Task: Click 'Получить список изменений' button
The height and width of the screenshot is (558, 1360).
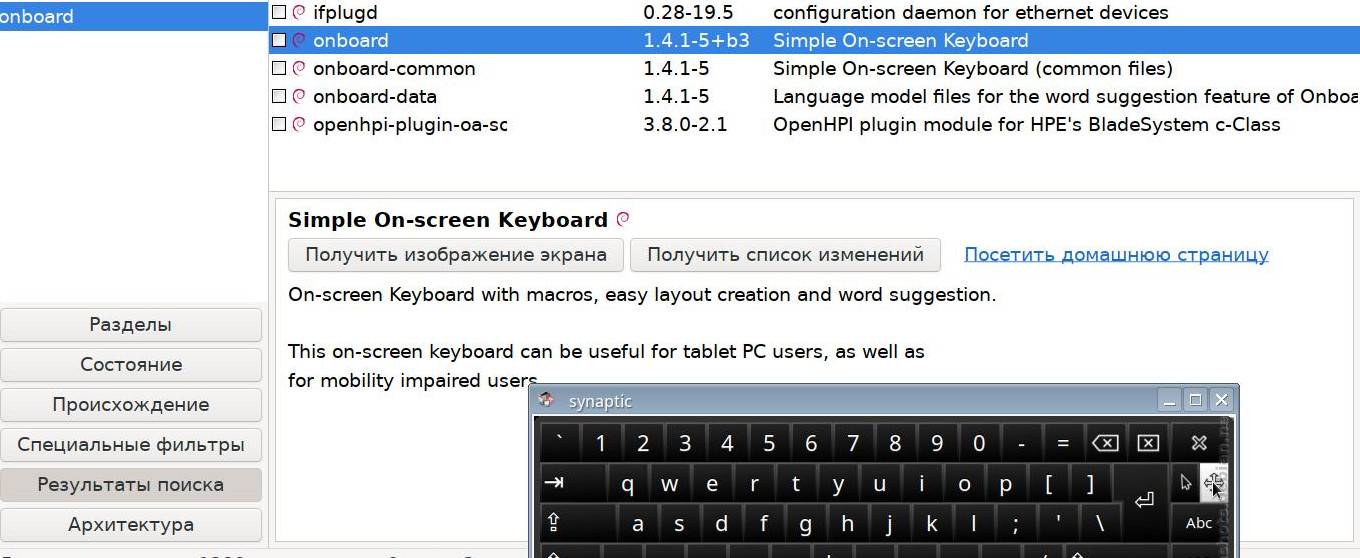Action: click(x=785, y=255)
